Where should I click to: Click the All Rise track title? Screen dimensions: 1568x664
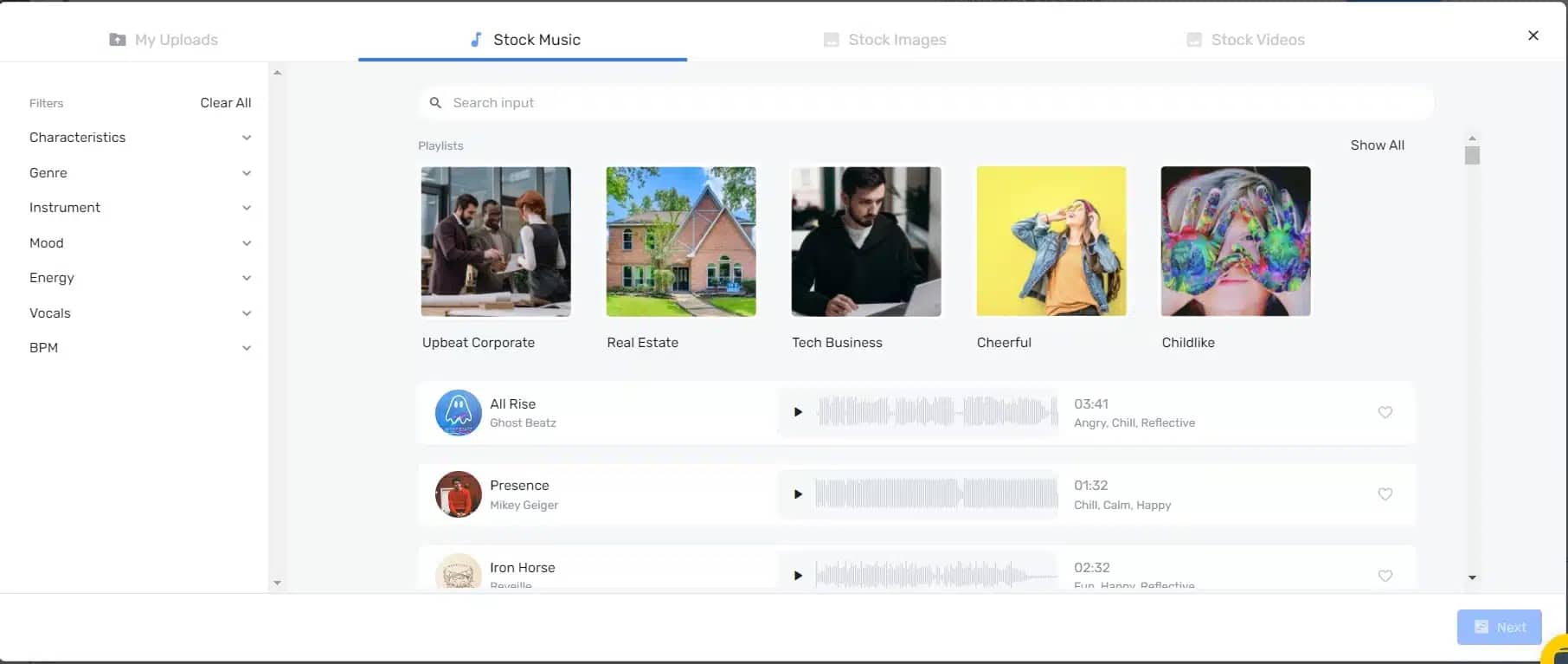[512, 404]
